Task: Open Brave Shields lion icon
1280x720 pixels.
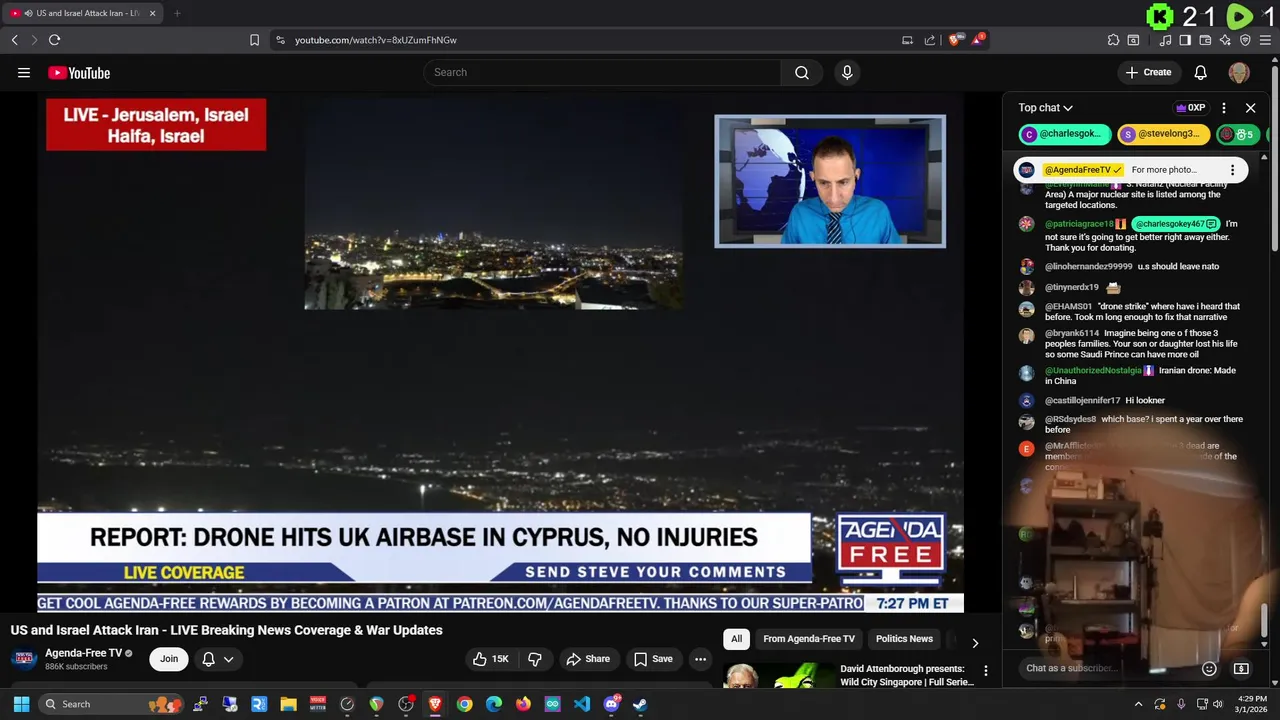Action: click(x=954, y=40)
